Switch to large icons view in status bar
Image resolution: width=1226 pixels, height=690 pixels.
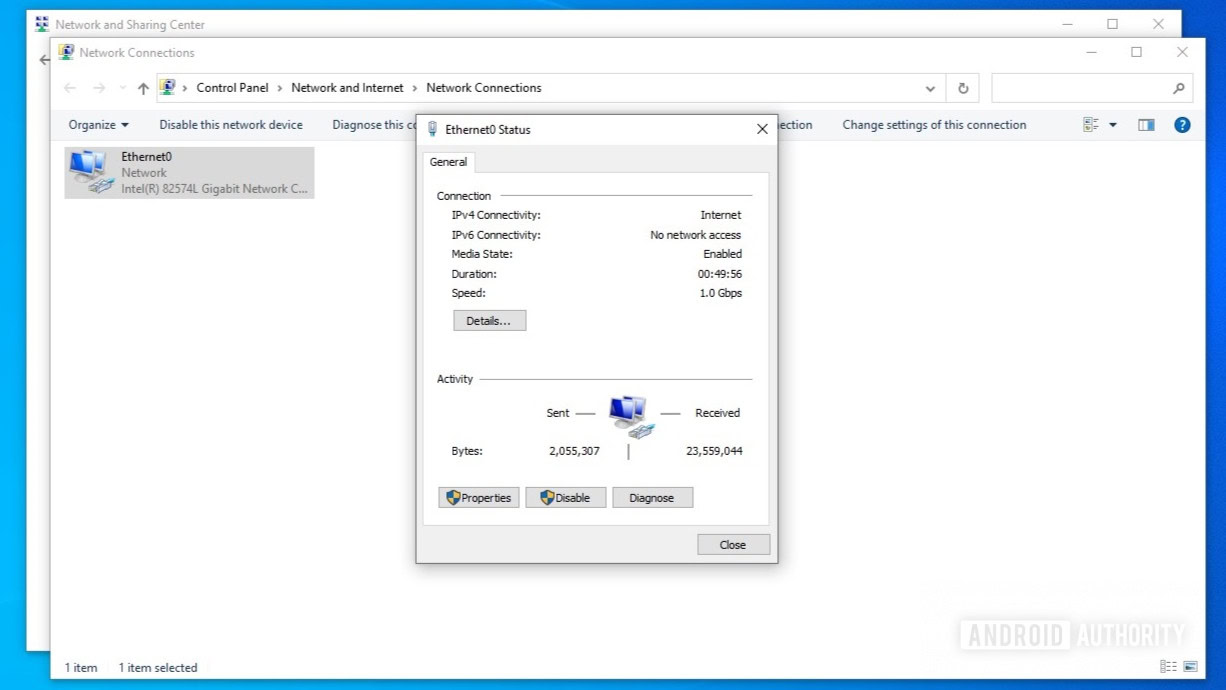1190,667
